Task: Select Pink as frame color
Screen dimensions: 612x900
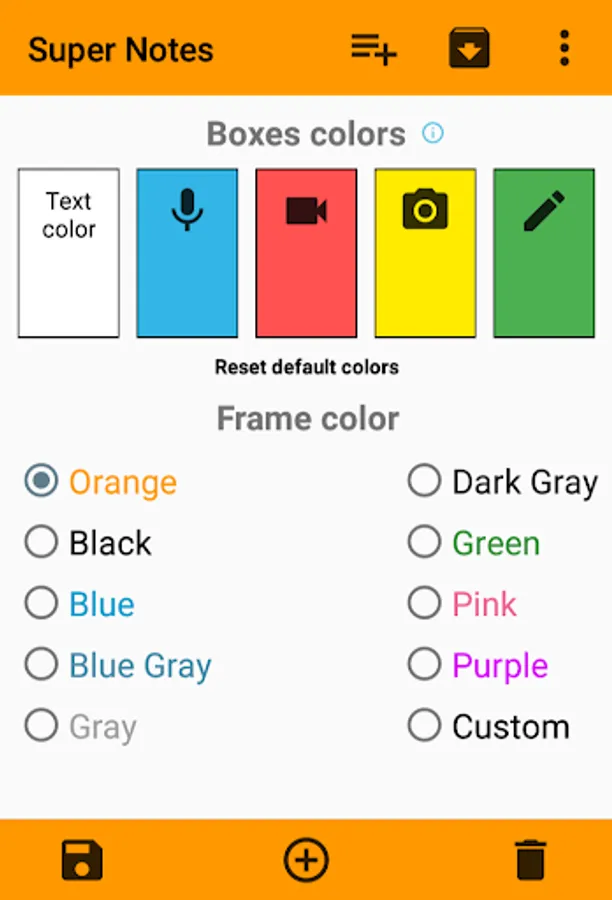Action: click(425, 604)
